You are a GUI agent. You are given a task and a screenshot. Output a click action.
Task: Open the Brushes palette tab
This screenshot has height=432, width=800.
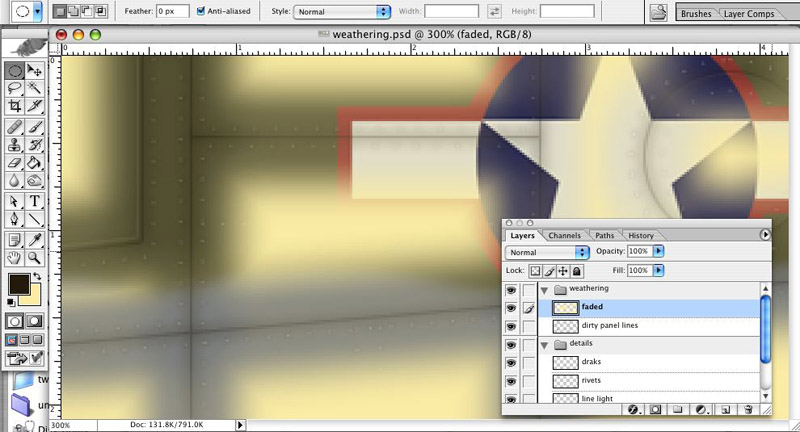[x=696, y=14]
